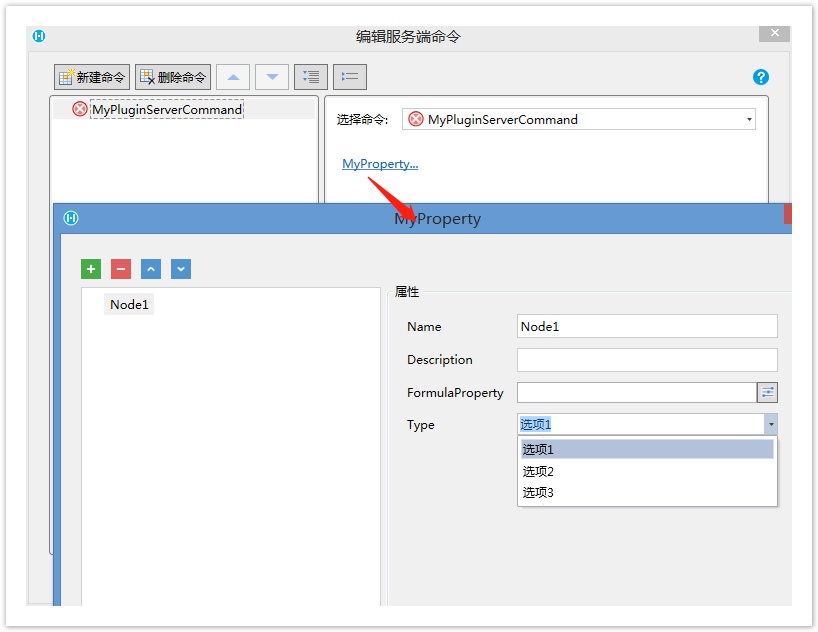Click the collapse all list icon
Viewport: 818px width, 632px height.
click(350, 77)
